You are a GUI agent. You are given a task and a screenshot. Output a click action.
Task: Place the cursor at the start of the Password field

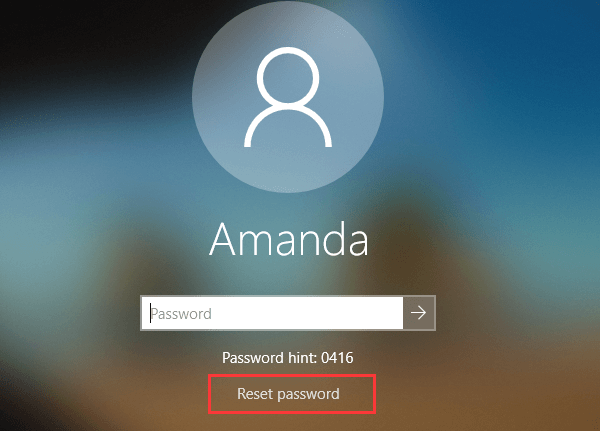click(150, 313)
